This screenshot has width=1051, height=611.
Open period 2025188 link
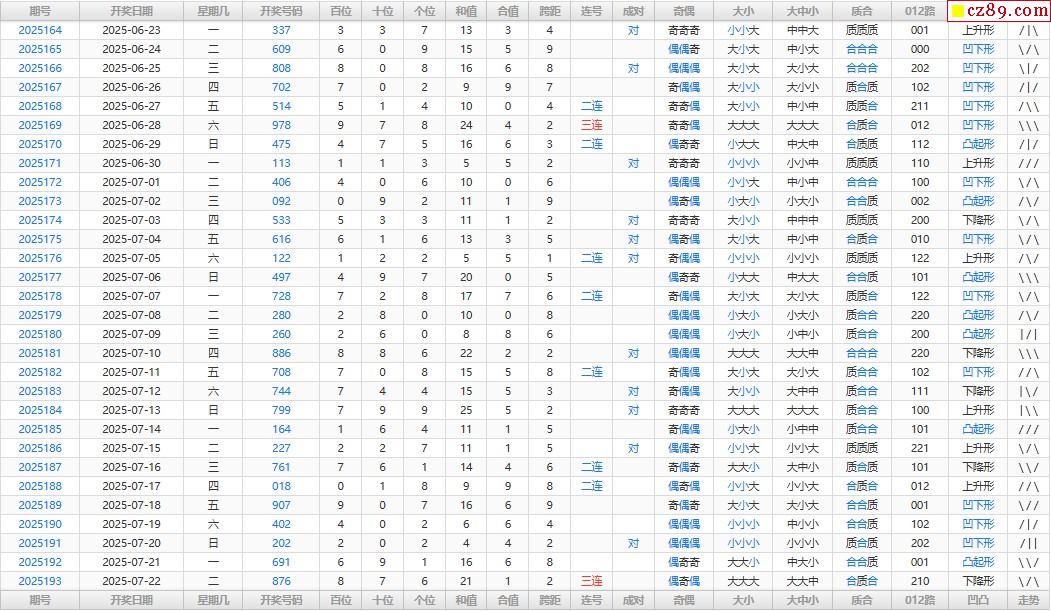point(40,486)
